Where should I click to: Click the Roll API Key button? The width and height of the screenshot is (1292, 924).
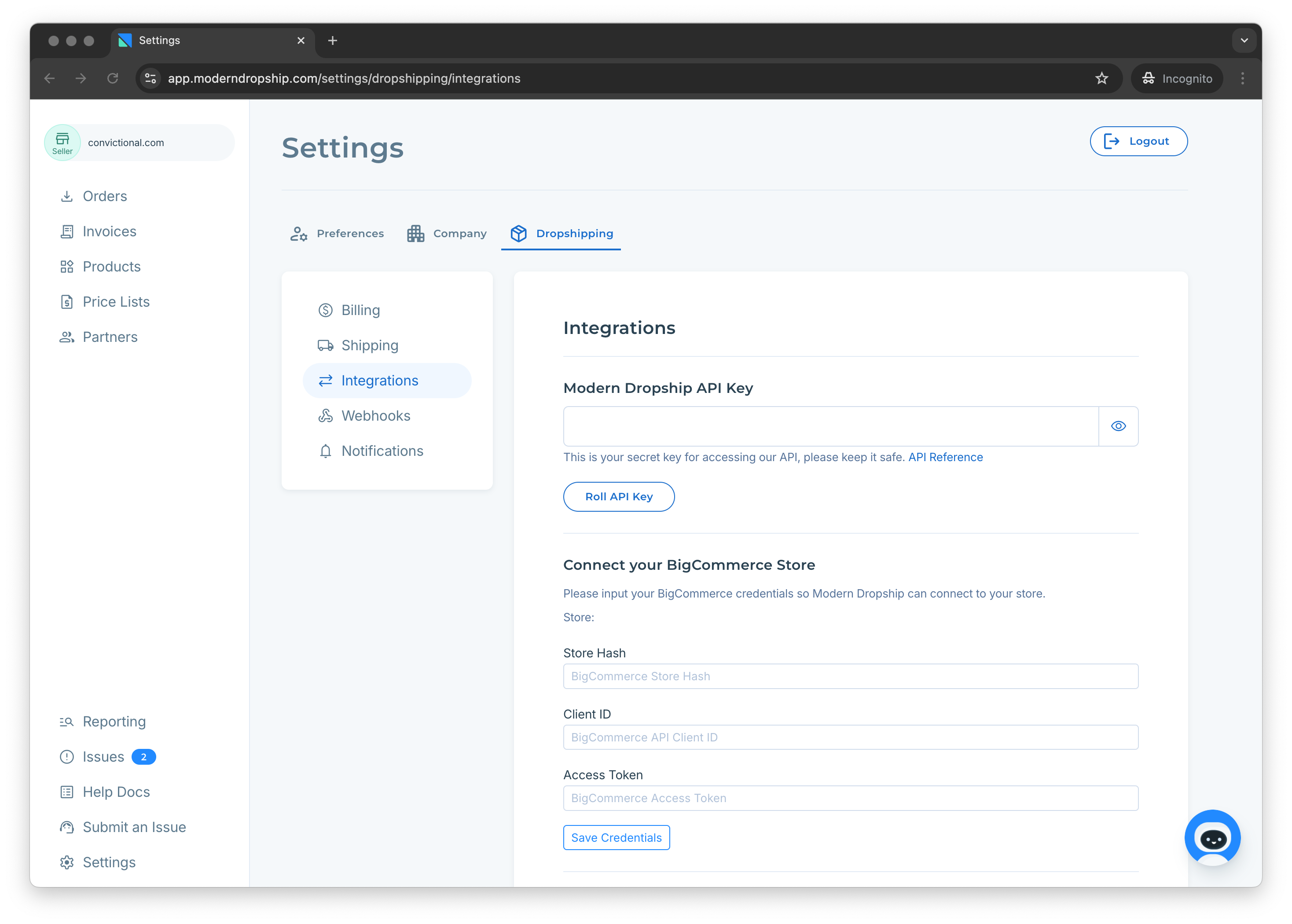(x=618, y=497)
